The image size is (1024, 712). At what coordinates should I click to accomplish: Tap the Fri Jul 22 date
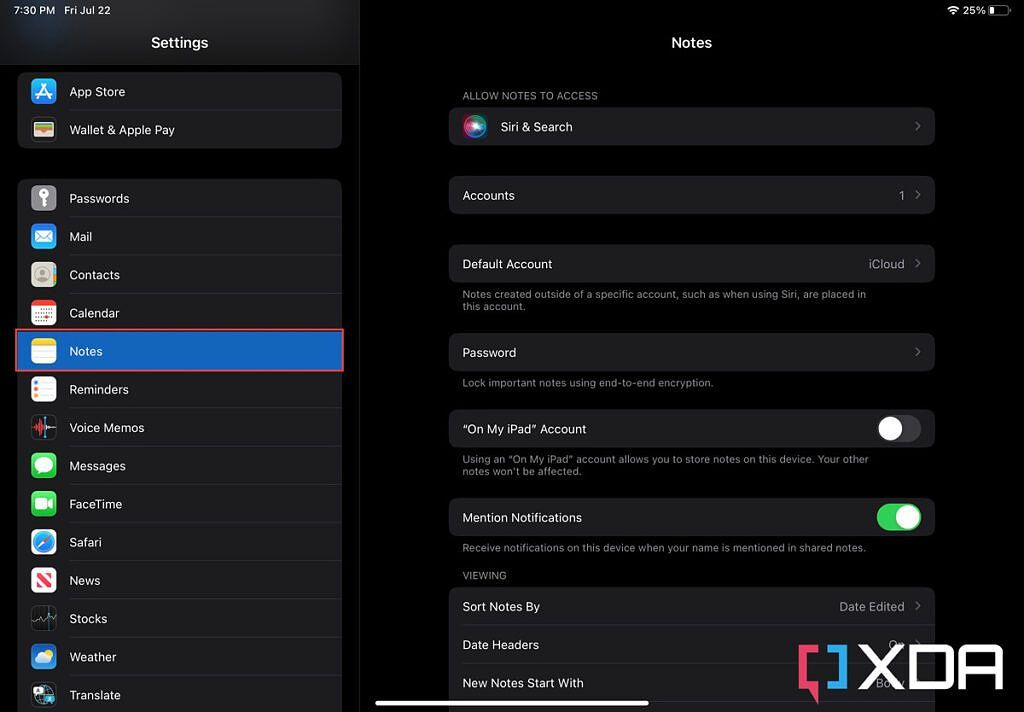[87, 10]
